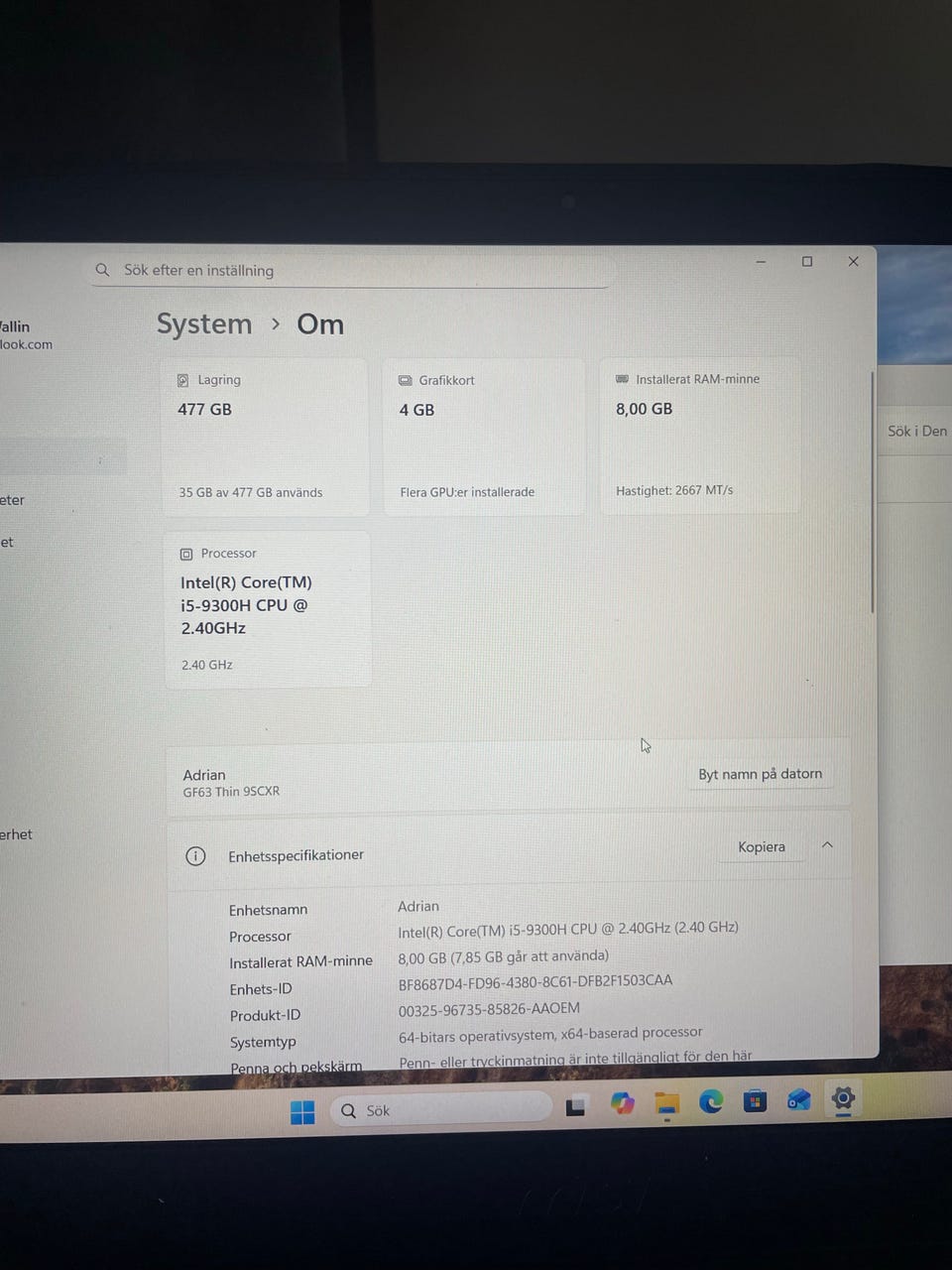Collapse the Enhetsspecifikationer section chevron
The height and width of the screenshot is (1270, 952).
click(827, 844)
